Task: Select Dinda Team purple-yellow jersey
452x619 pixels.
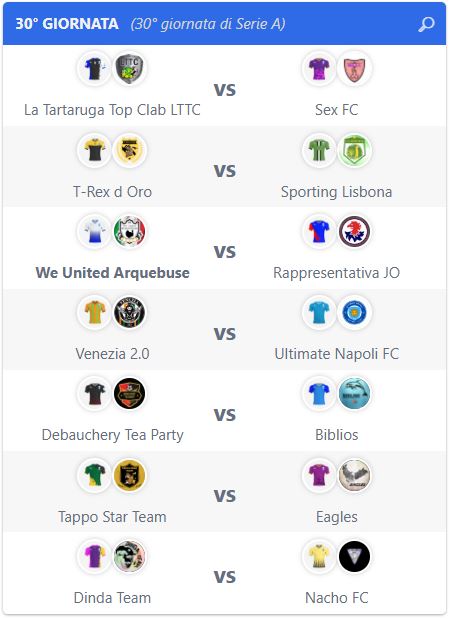Action: pos(94,556)
